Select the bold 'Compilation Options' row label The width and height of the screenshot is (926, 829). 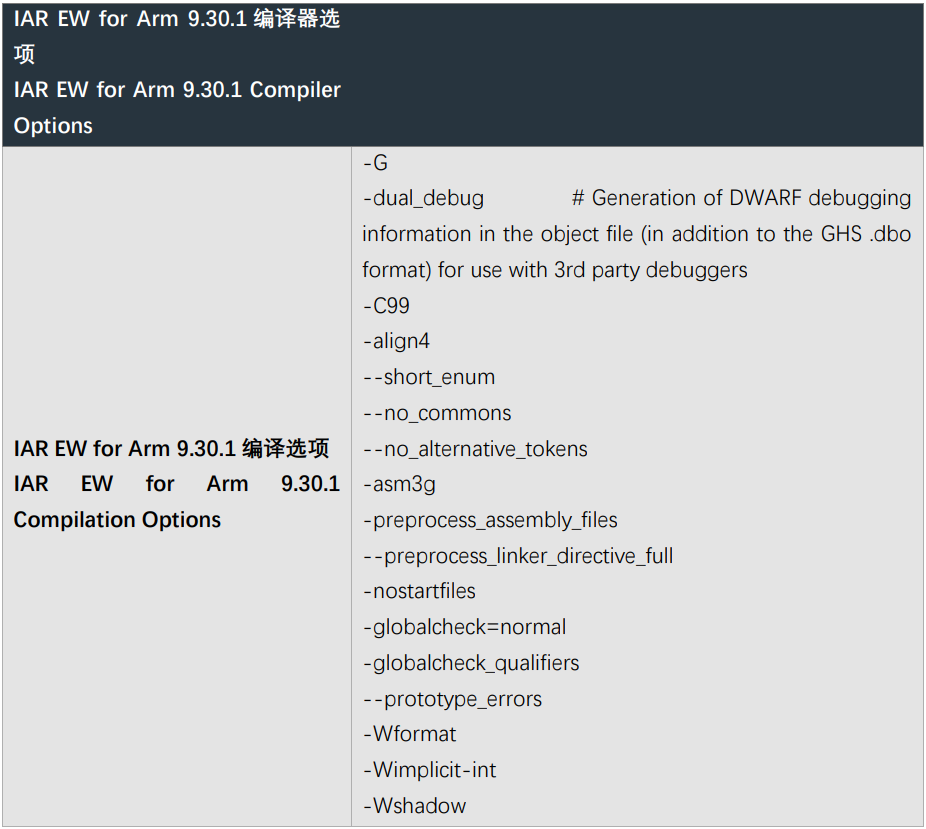117,520
